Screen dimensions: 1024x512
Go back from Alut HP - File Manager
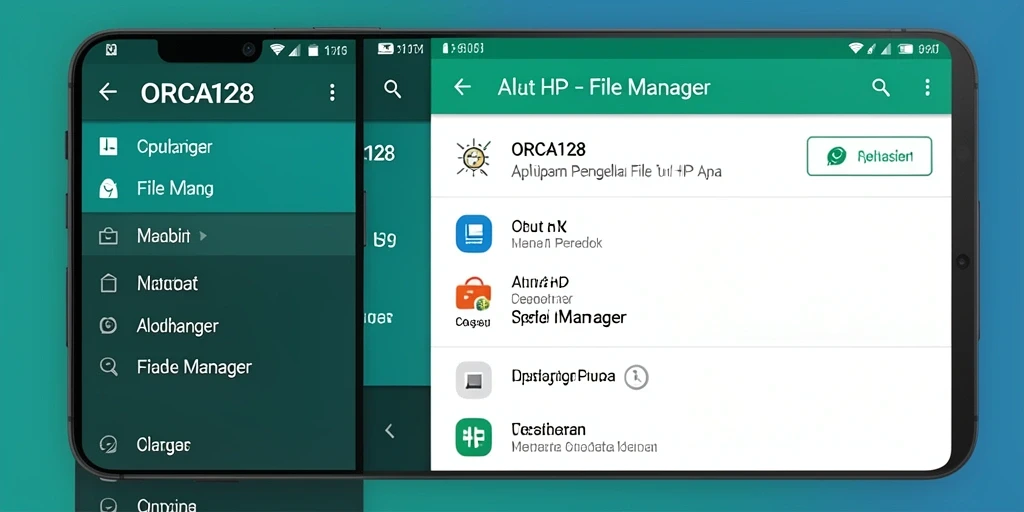point(462,87)
